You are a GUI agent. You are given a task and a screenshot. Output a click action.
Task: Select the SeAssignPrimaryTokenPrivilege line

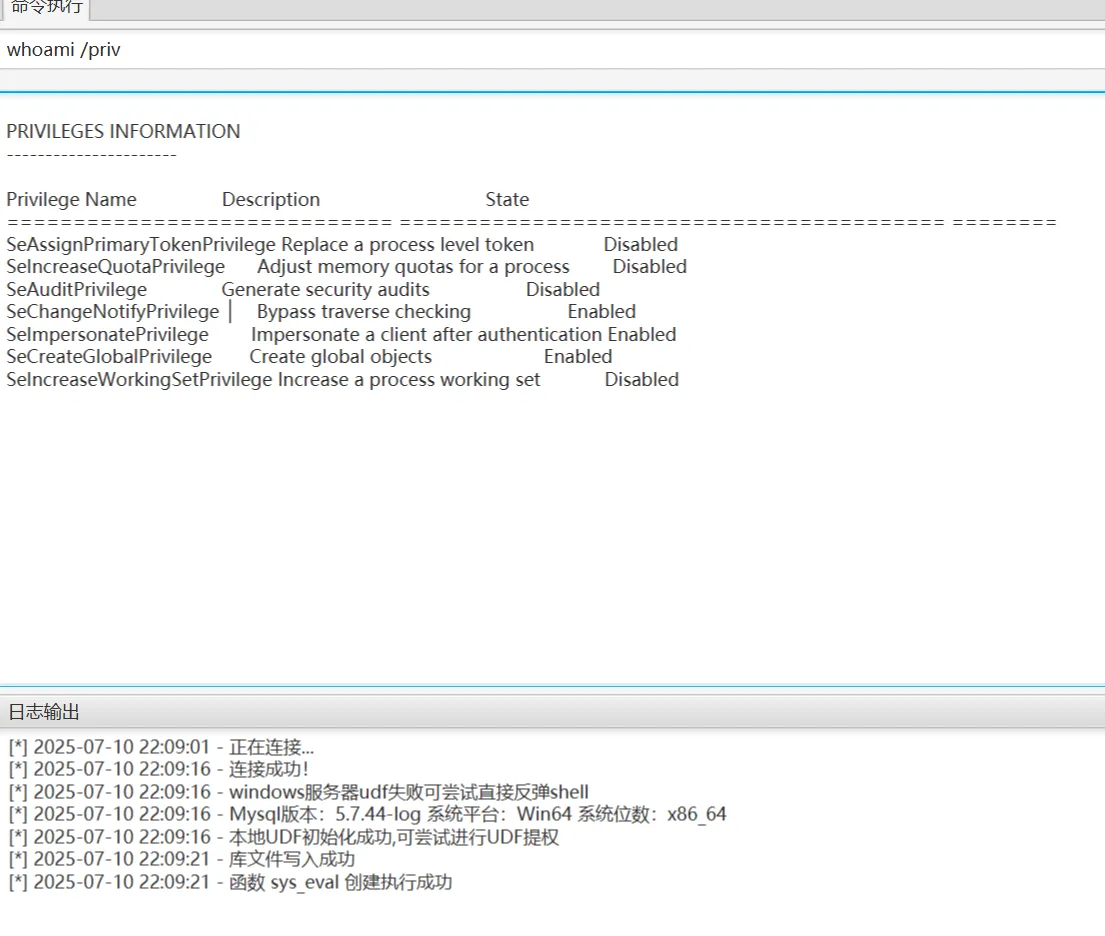point(141,244)
